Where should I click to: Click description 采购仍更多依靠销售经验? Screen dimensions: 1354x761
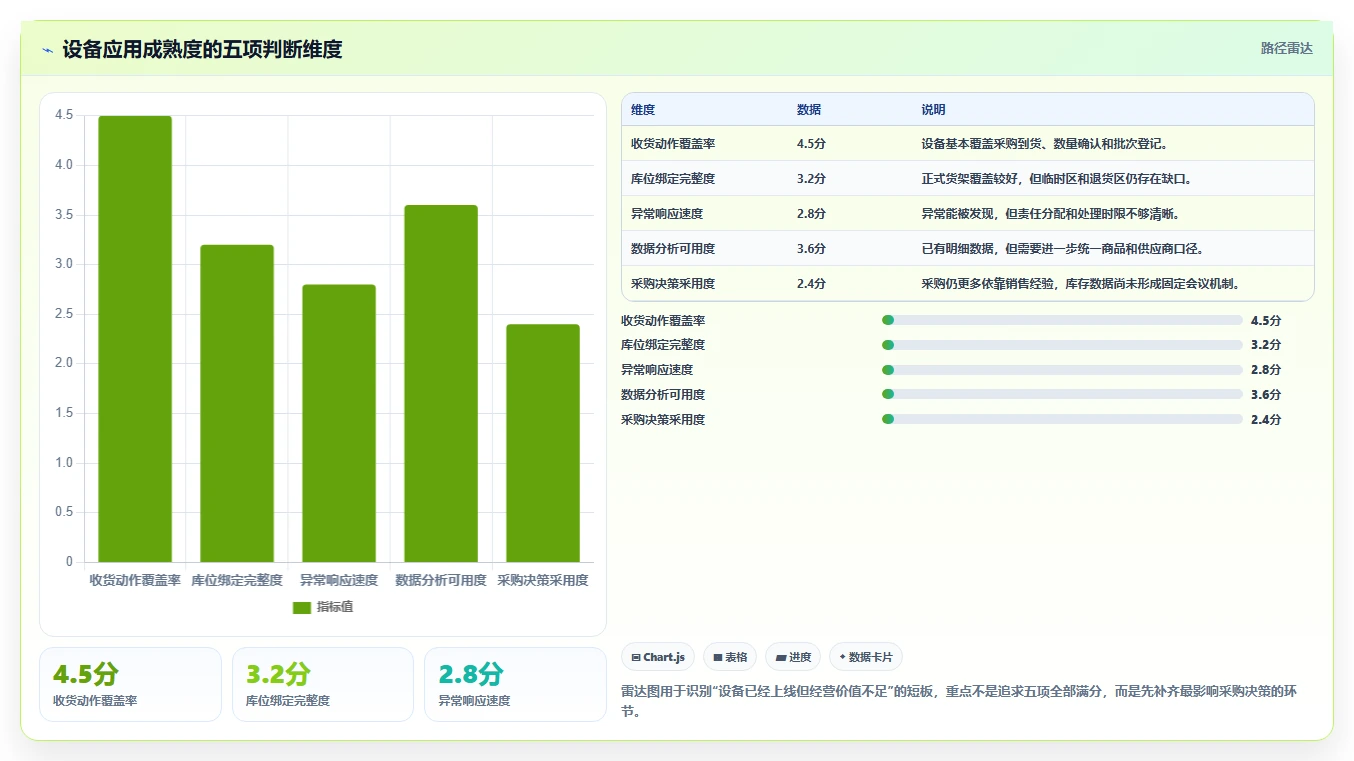pyautogui.click(x=1082, y=284)
